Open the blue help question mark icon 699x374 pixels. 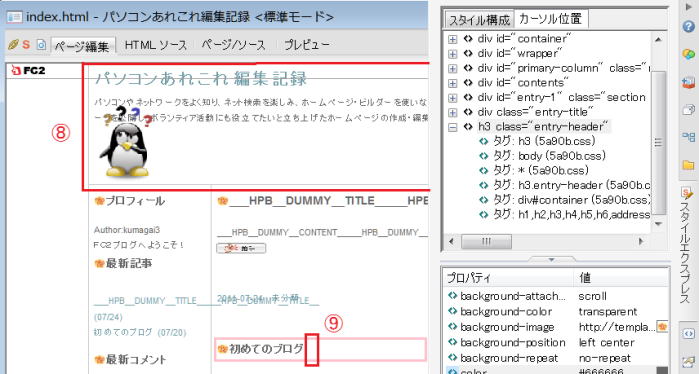point(689,26)
